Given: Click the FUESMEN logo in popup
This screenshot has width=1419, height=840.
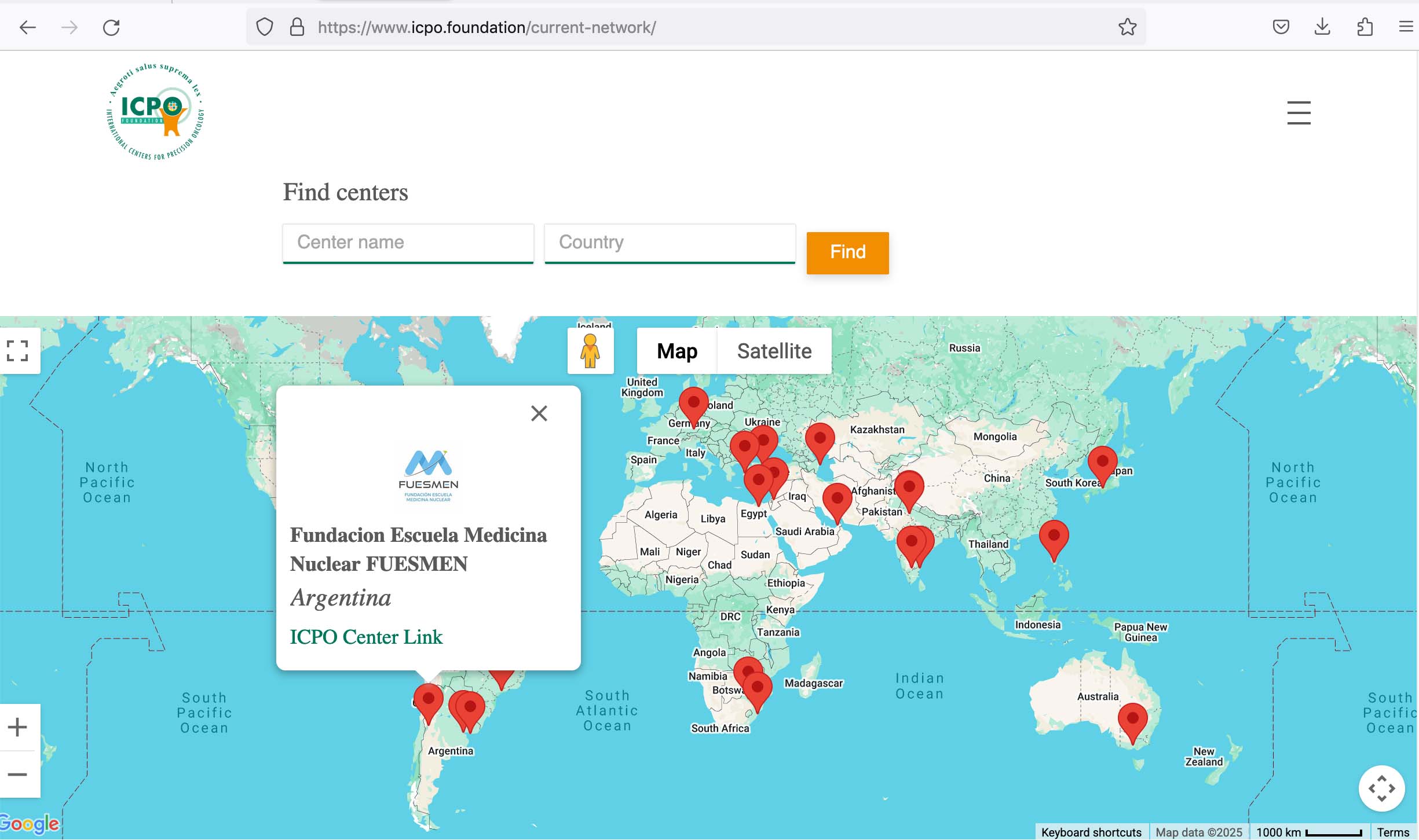Looking at the screenshot, I should coord(428,476).
